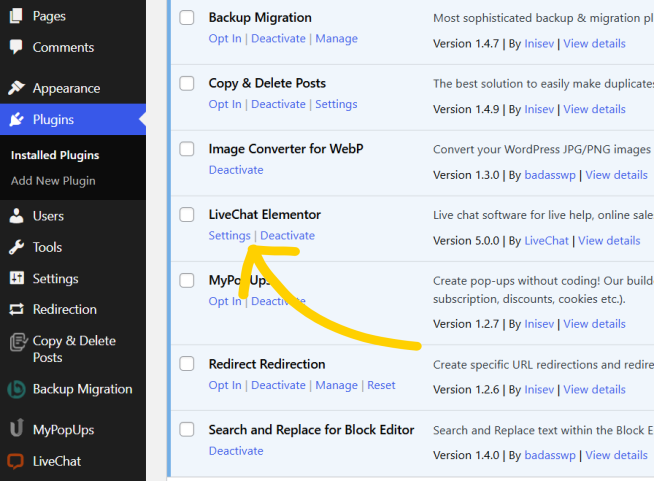Click Manage under Backup Migration
Viewport: 654px width, 481px height.
click(337, 39)
